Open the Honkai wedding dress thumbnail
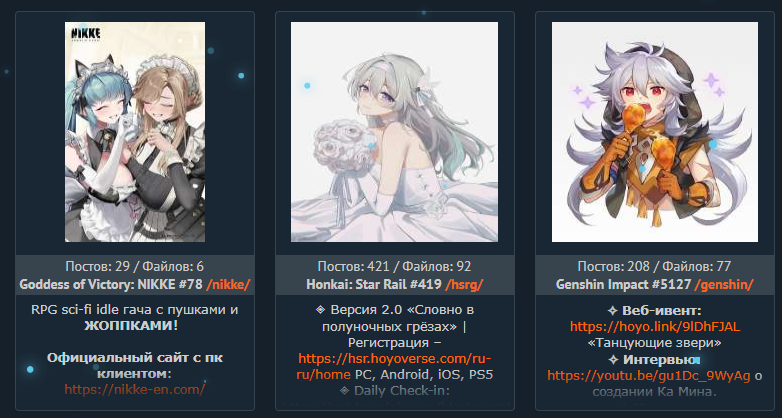This screenshot has width=782, height=418. (394, 132)
